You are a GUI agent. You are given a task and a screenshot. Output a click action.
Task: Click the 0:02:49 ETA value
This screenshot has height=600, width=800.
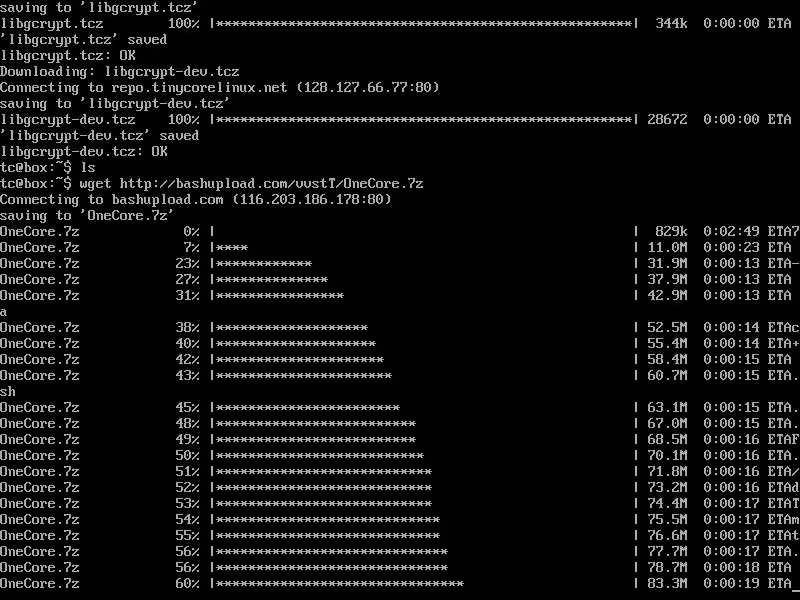click(731, 232)
